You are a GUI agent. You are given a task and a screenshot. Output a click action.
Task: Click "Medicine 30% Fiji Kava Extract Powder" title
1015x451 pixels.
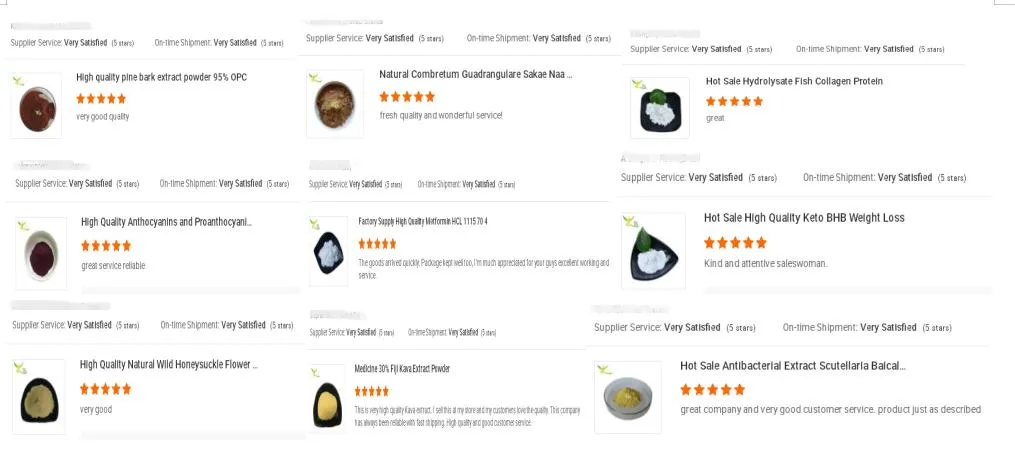click(x=402, y=369)
